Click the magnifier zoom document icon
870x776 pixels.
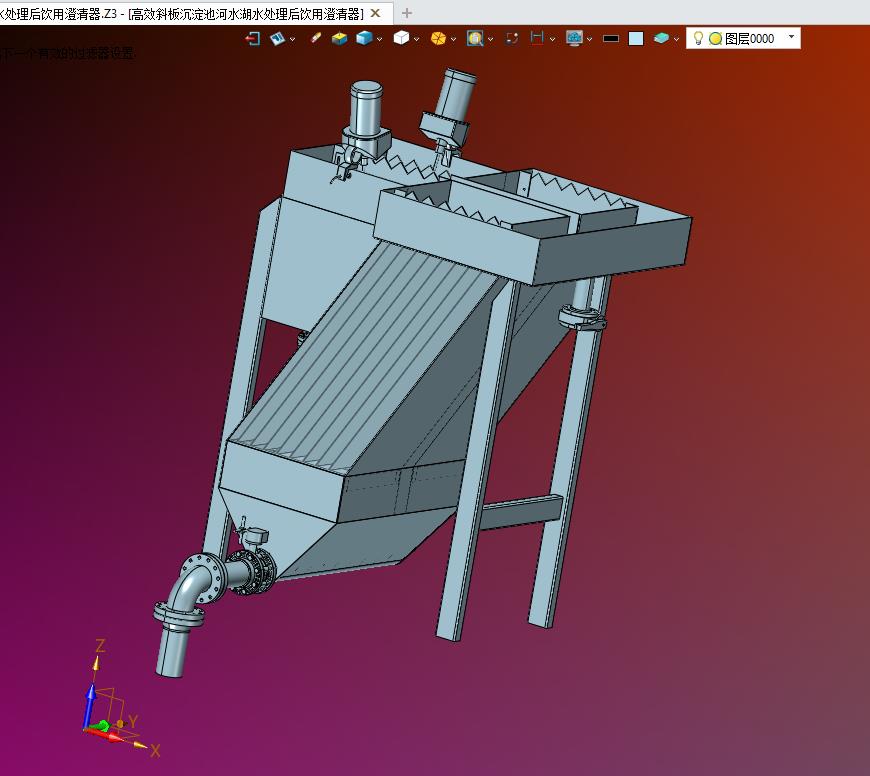(x=475, y=38)
